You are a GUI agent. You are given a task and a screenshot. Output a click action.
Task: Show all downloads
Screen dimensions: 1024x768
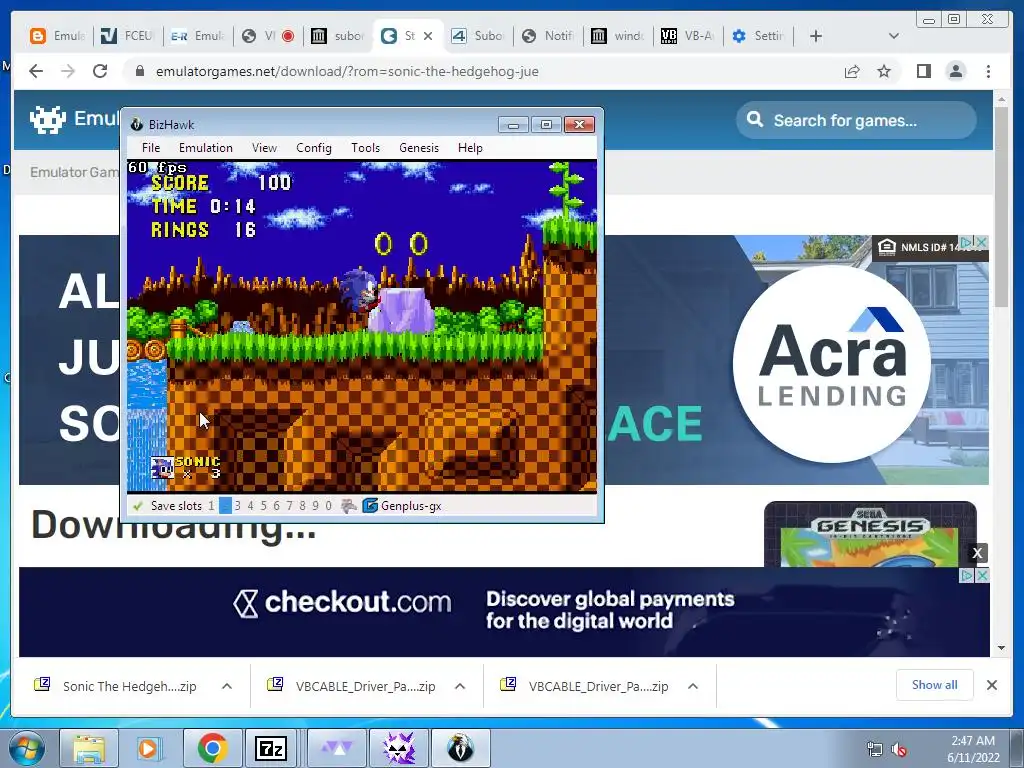(x=935, y=684)
